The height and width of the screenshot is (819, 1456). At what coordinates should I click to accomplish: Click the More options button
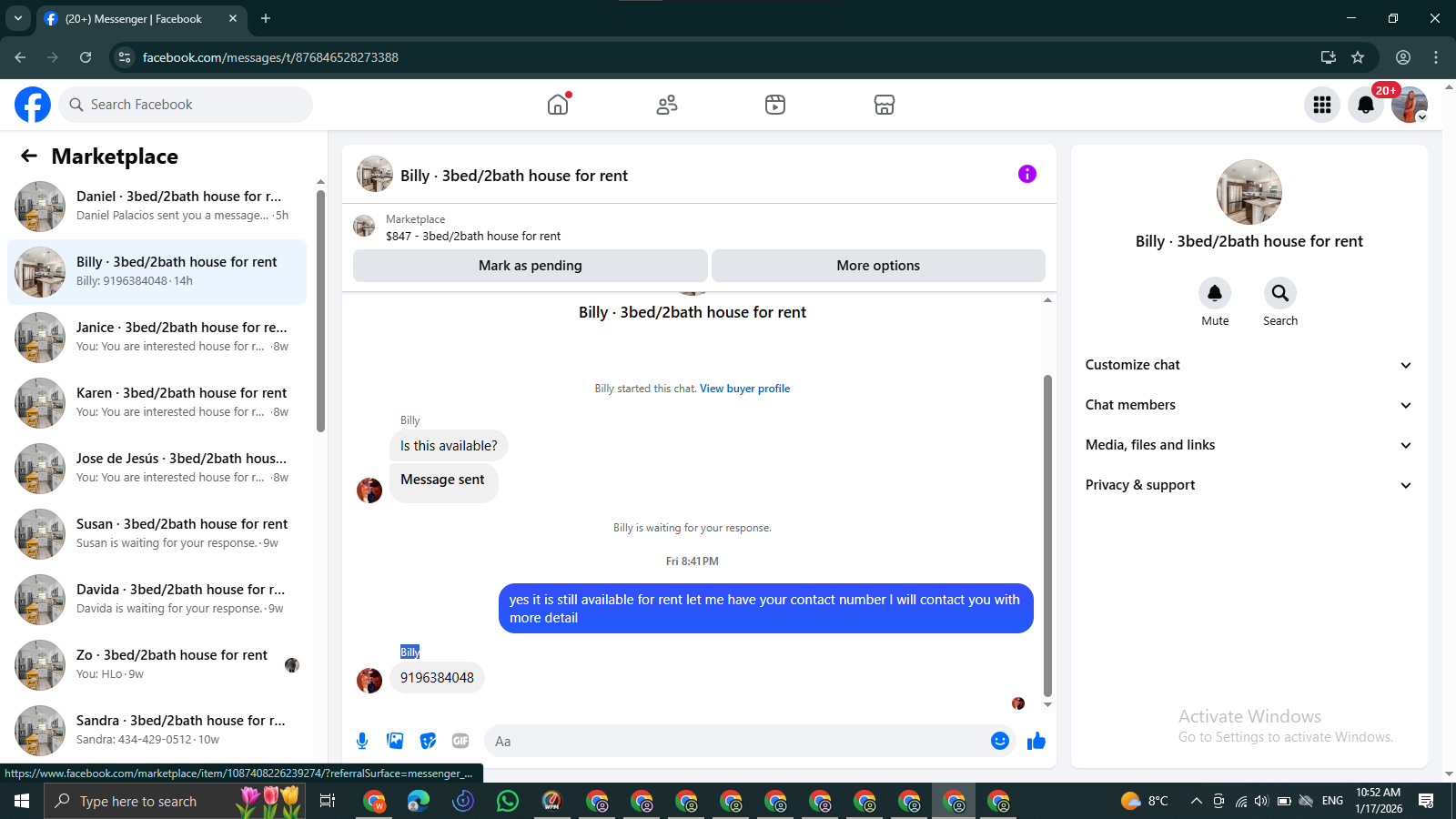[x=878, y=266]
